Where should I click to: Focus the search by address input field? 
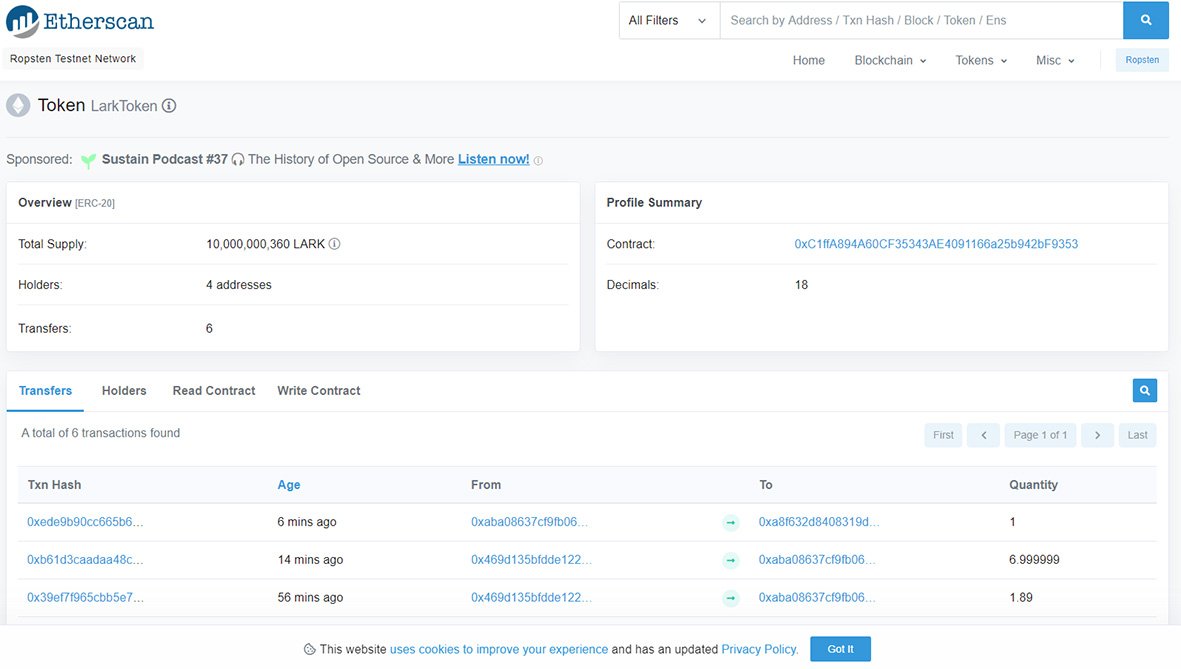point(921,20)
